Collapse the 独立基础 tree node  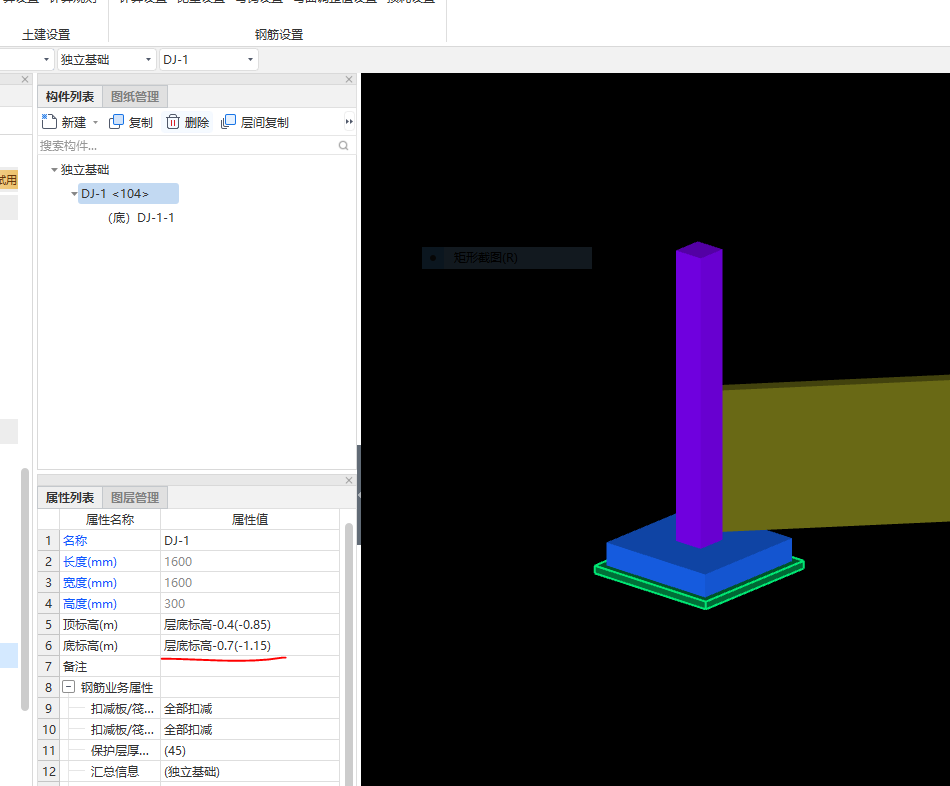[54, 170]
